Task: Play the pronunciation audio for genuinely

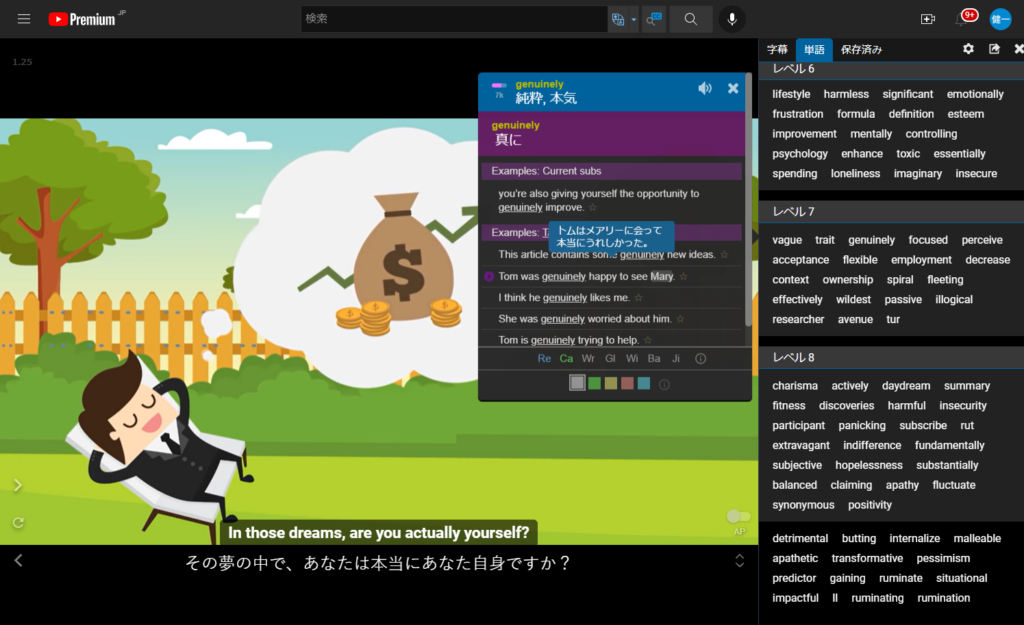Action: pyautogui.click(x=705, y=88)
